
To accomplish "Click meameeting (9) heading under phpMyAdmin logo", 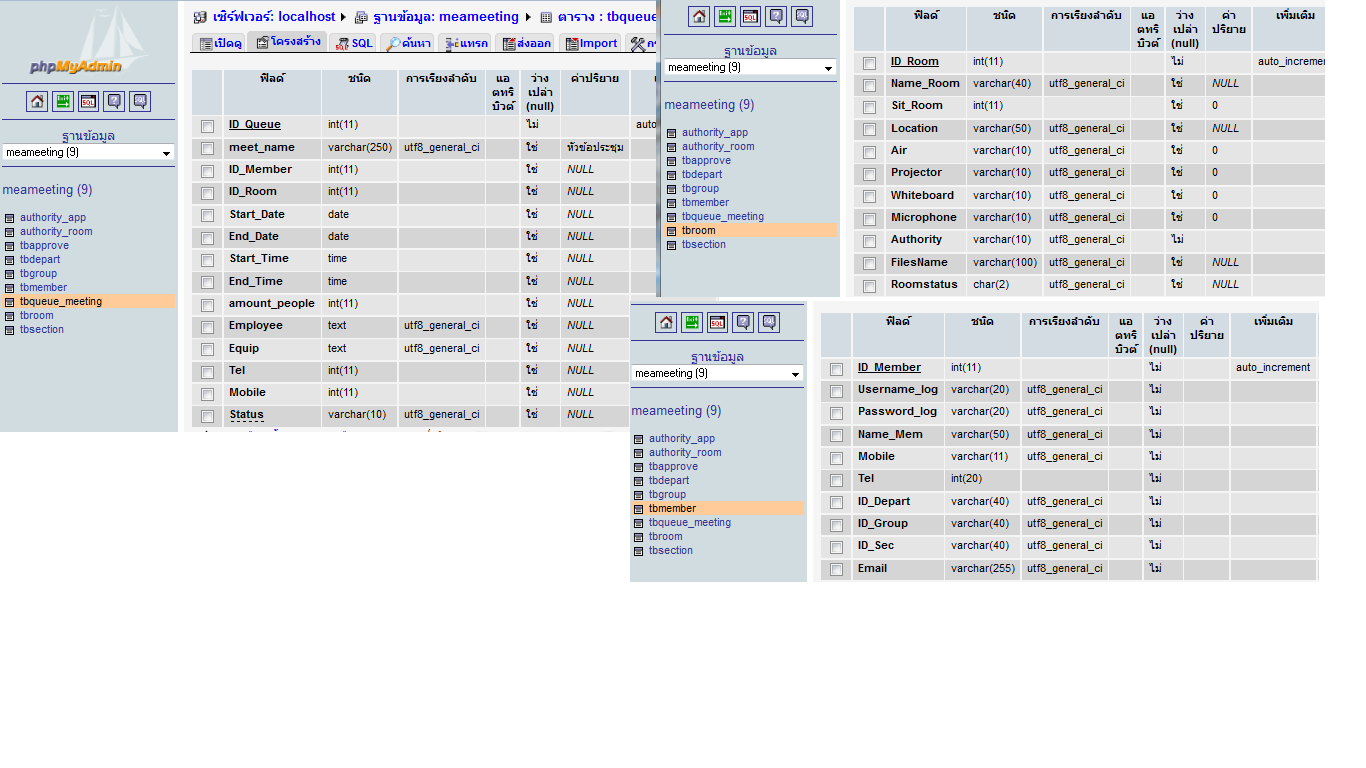I will coord(47,190).
